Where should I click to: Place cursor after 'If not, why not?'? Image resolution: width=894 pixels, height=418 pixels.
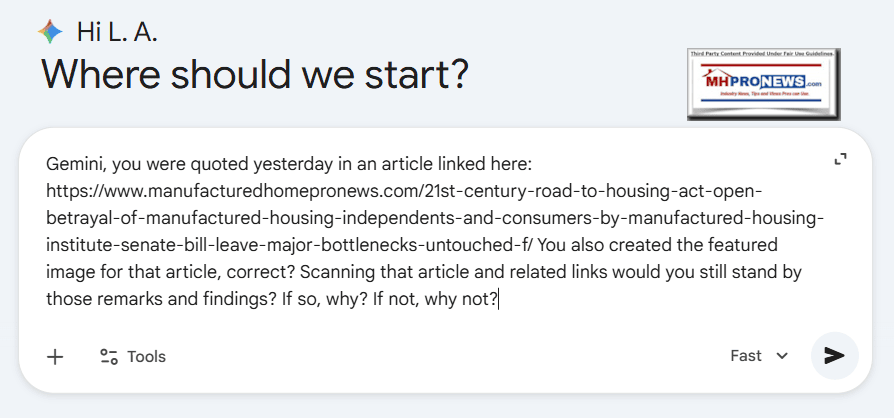[499, 299]
